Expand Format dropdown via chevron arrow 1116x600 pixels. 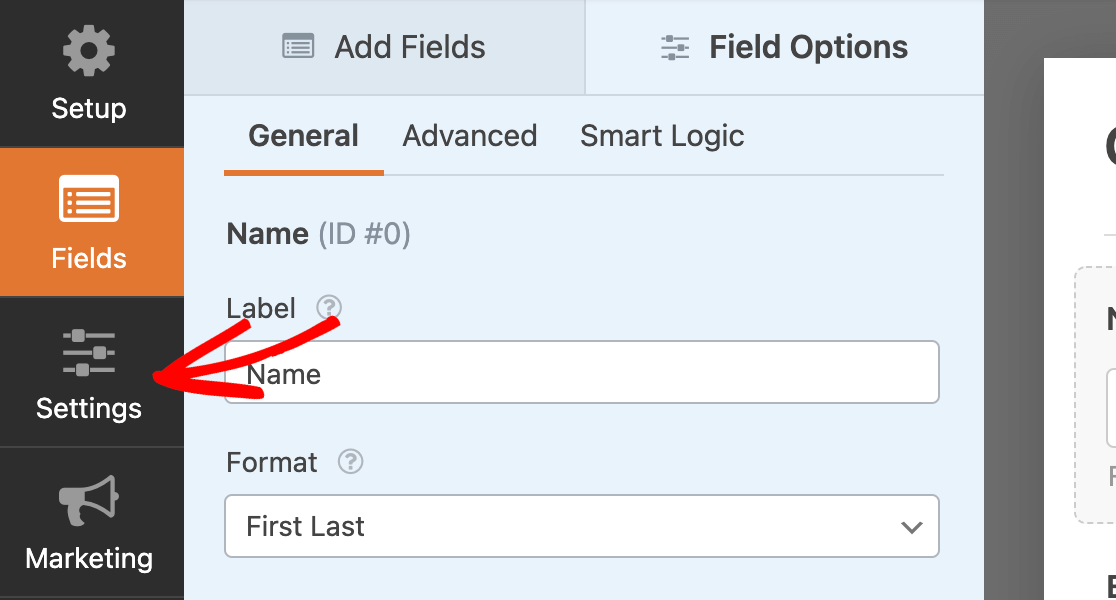[911, 527]
